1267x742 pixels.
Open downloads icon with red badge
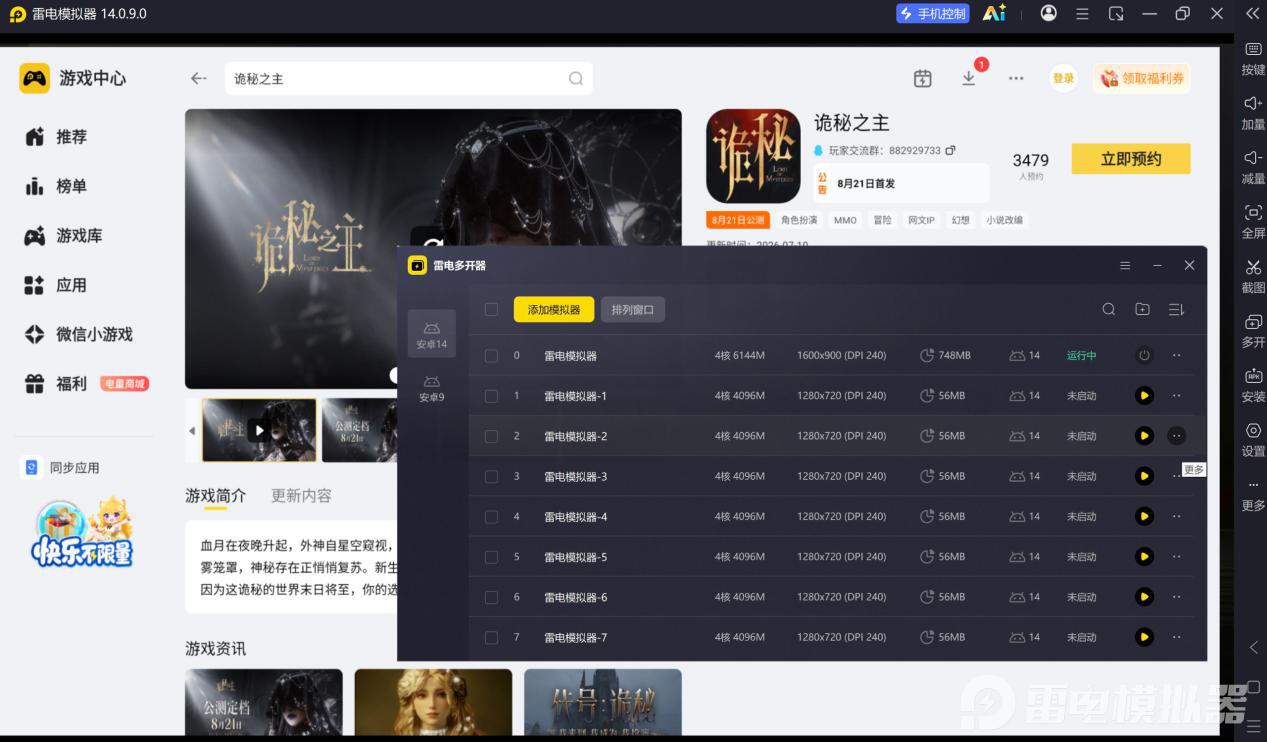click(969, 78)
